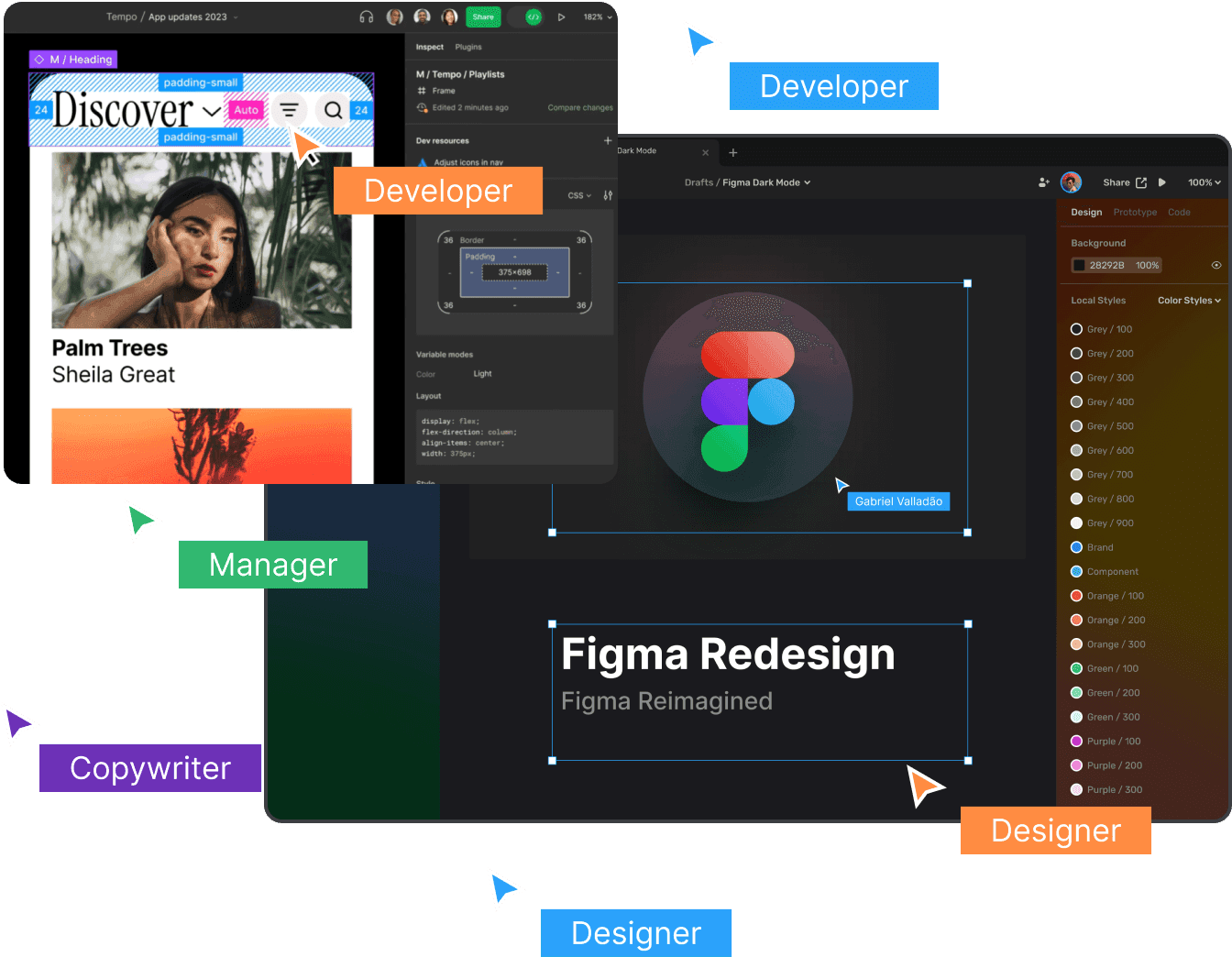Switch to the Code tab
The height and width of the screenshot is (957, 1232).
coord(1179,212)
